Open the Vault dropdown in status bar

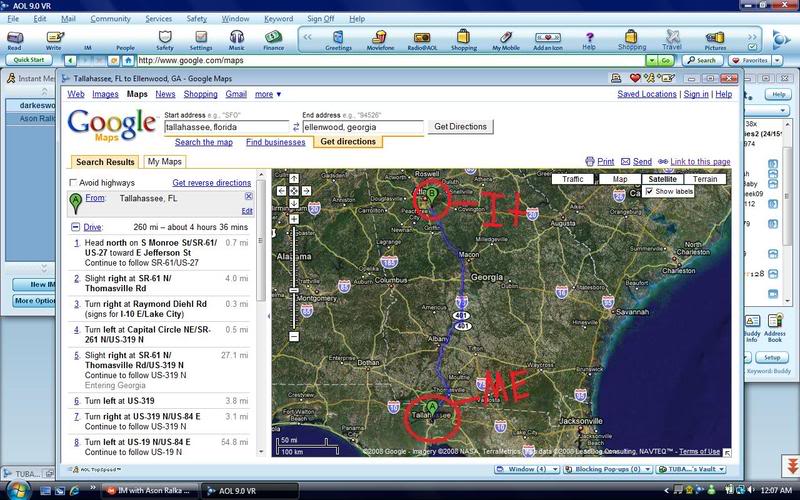[691, 469]
